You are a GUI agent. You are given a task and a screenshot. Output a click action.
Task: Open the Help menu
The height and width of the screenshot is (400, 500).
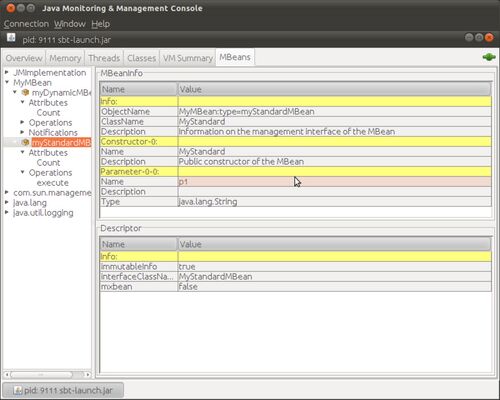(100, 24)
